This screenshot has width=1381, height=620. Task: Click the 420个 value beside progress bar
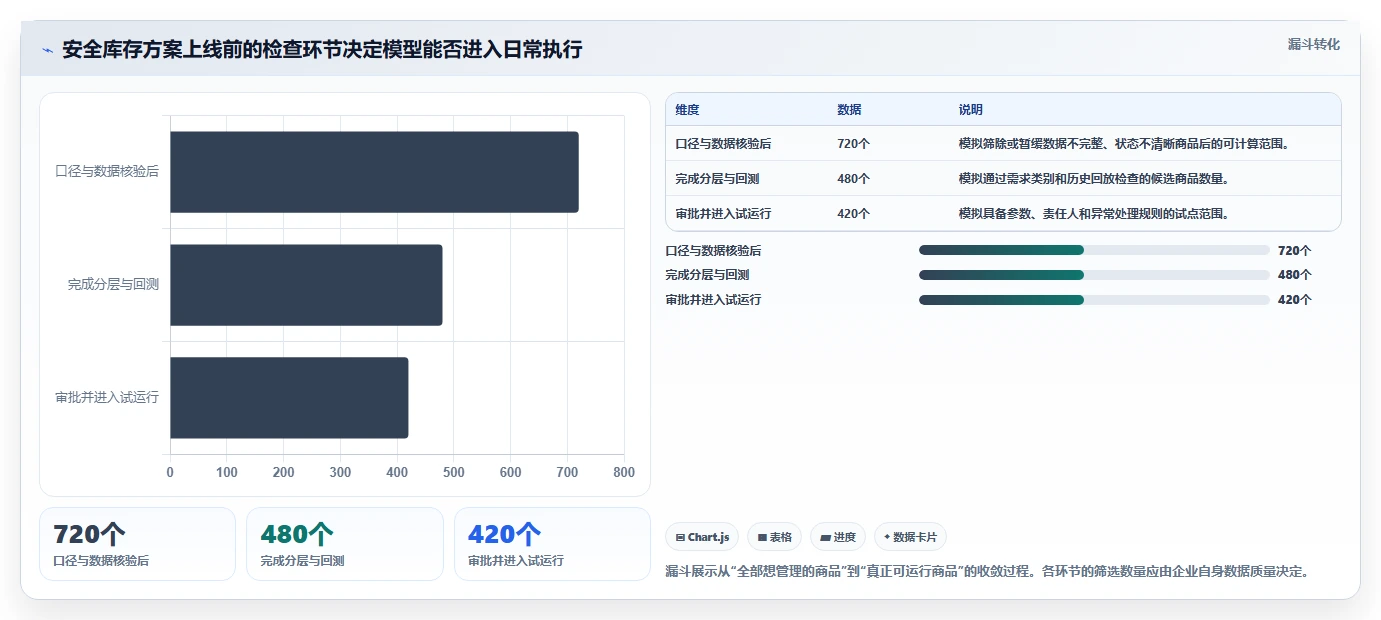tap(1294, 300)
